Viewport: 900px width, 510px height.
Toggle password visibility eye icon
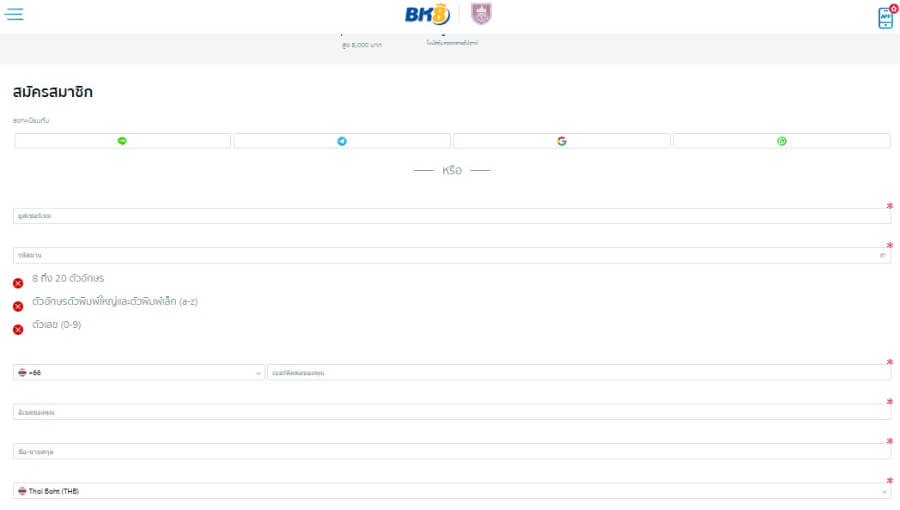[x=882, y=256]
